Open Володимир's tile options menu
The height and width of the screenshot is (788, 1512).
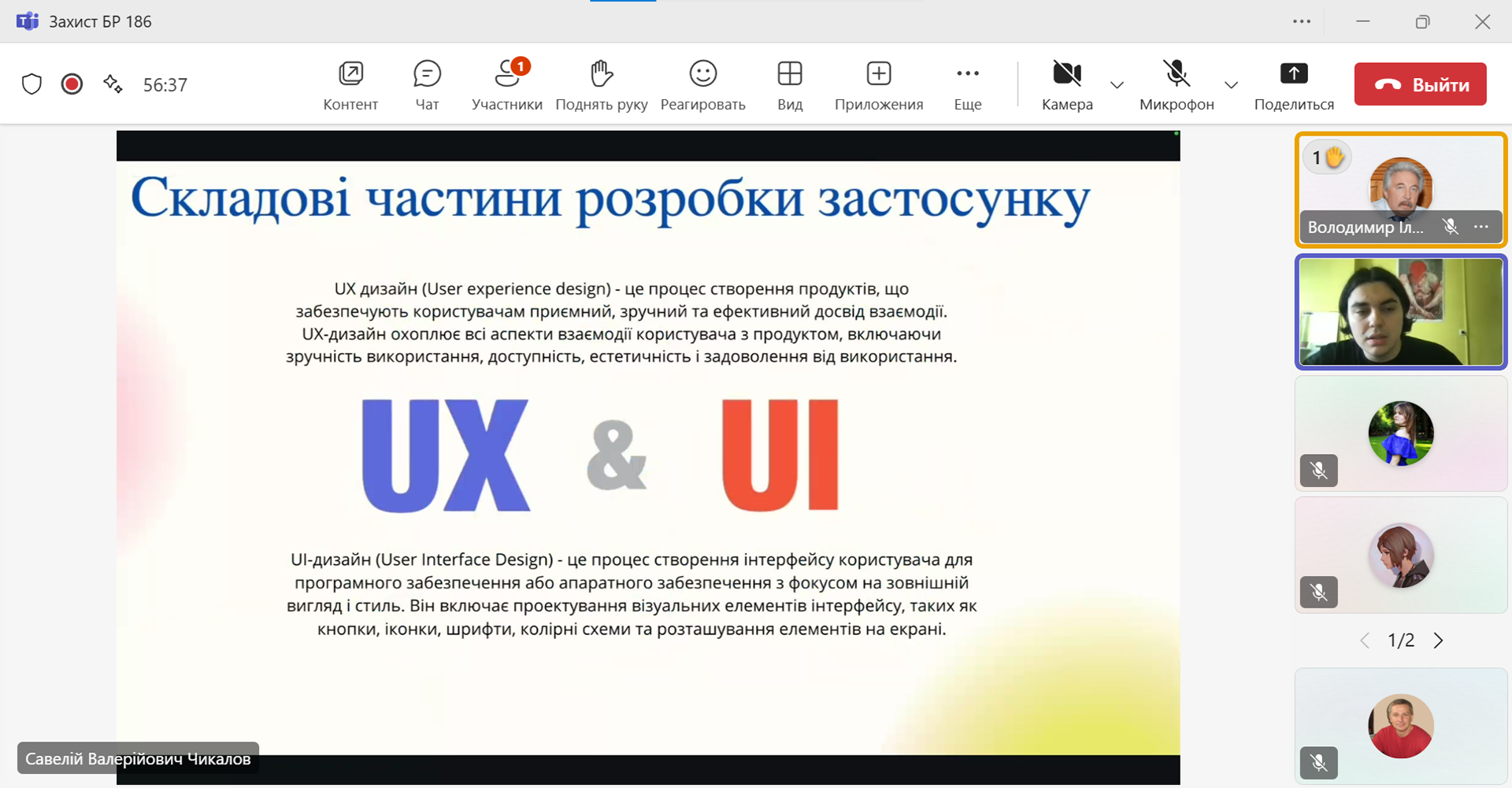(x=1481, y=227)
